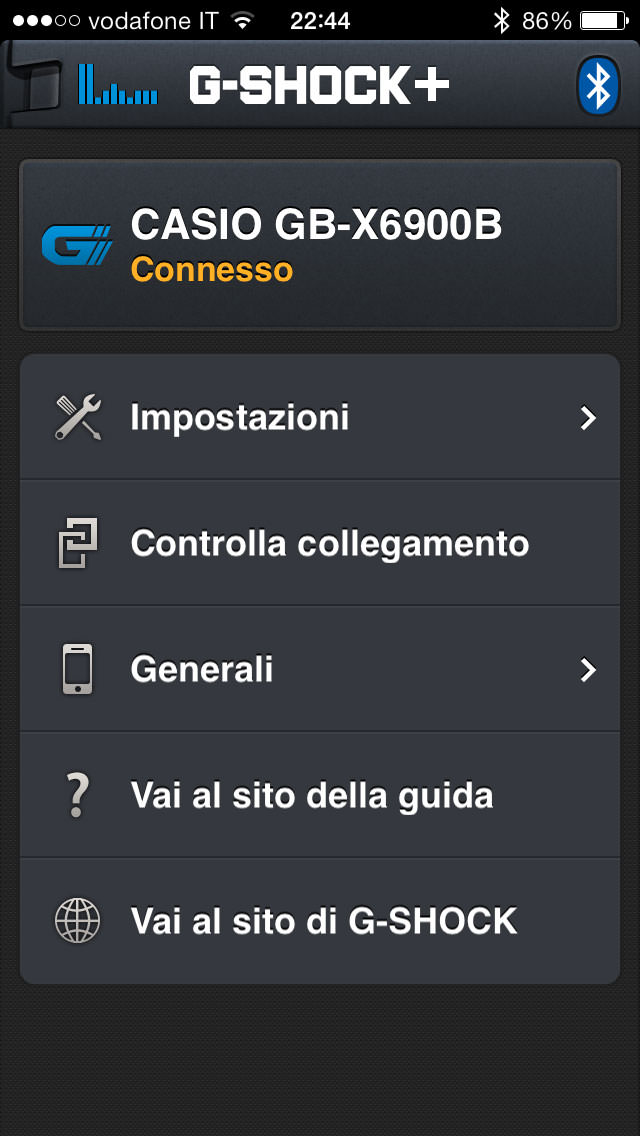Tap the blue Bluetooth button in header
Viewport: 640px width, 1136px height.
pos(598,87)
